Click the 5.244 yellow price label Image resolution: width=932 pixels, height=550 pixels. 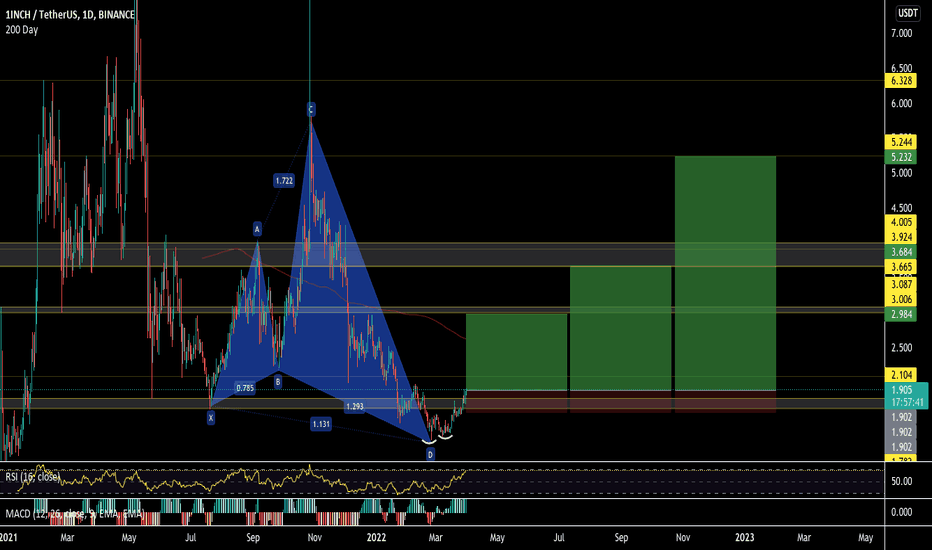901,142
